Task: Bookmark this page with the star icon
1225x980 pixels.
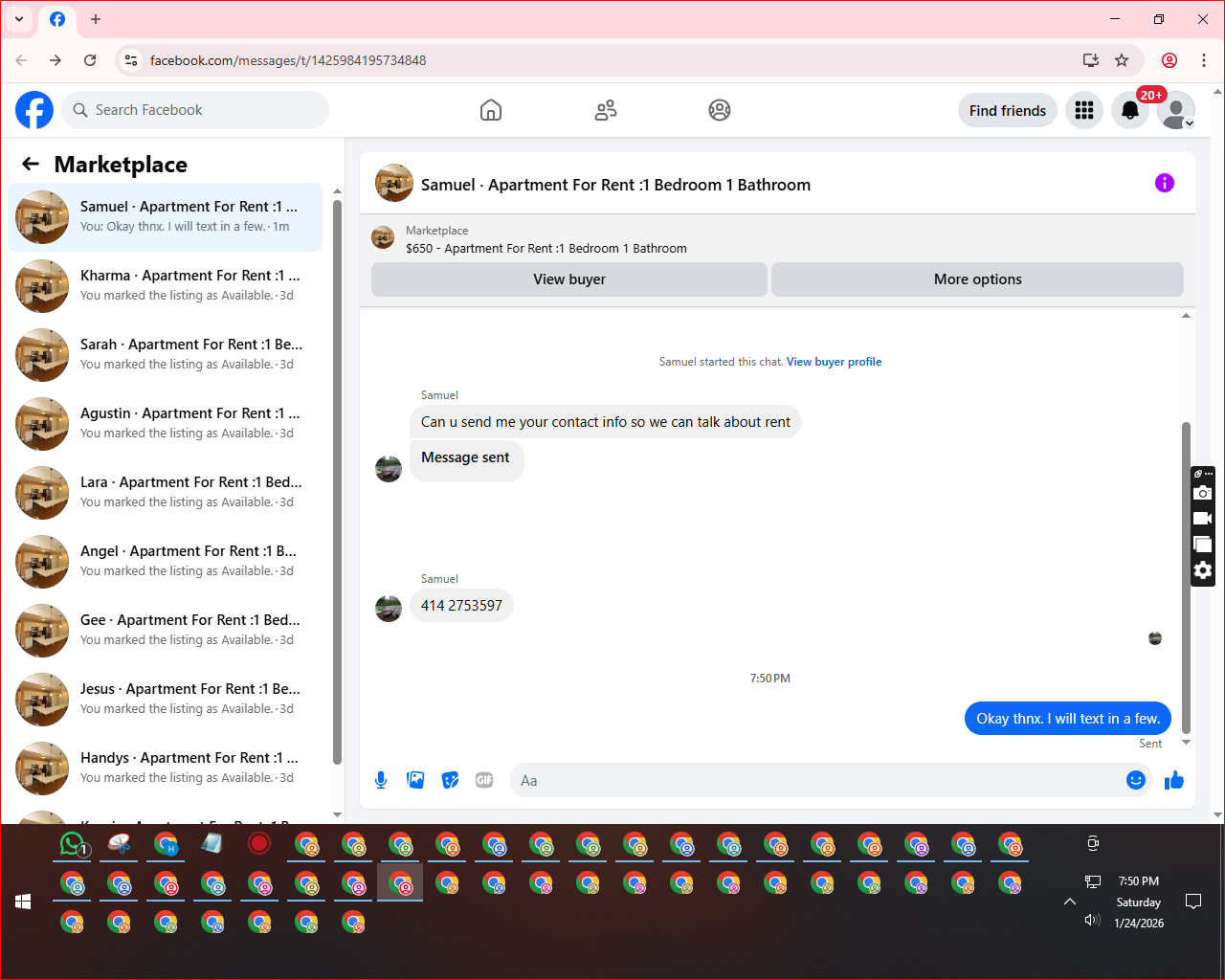Action: click(x=1122, y=60)
